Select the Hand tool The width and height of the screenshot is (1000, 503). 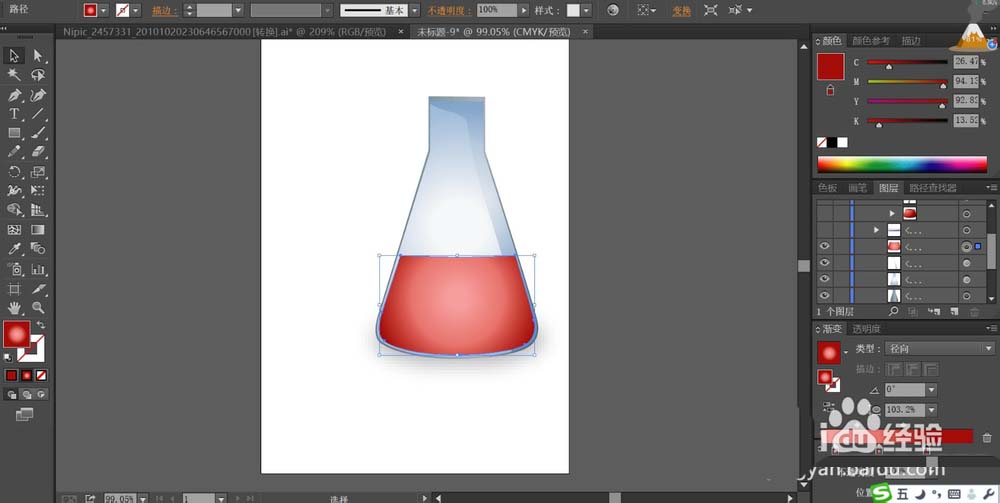pyautogui.click(x=14, y=308)
